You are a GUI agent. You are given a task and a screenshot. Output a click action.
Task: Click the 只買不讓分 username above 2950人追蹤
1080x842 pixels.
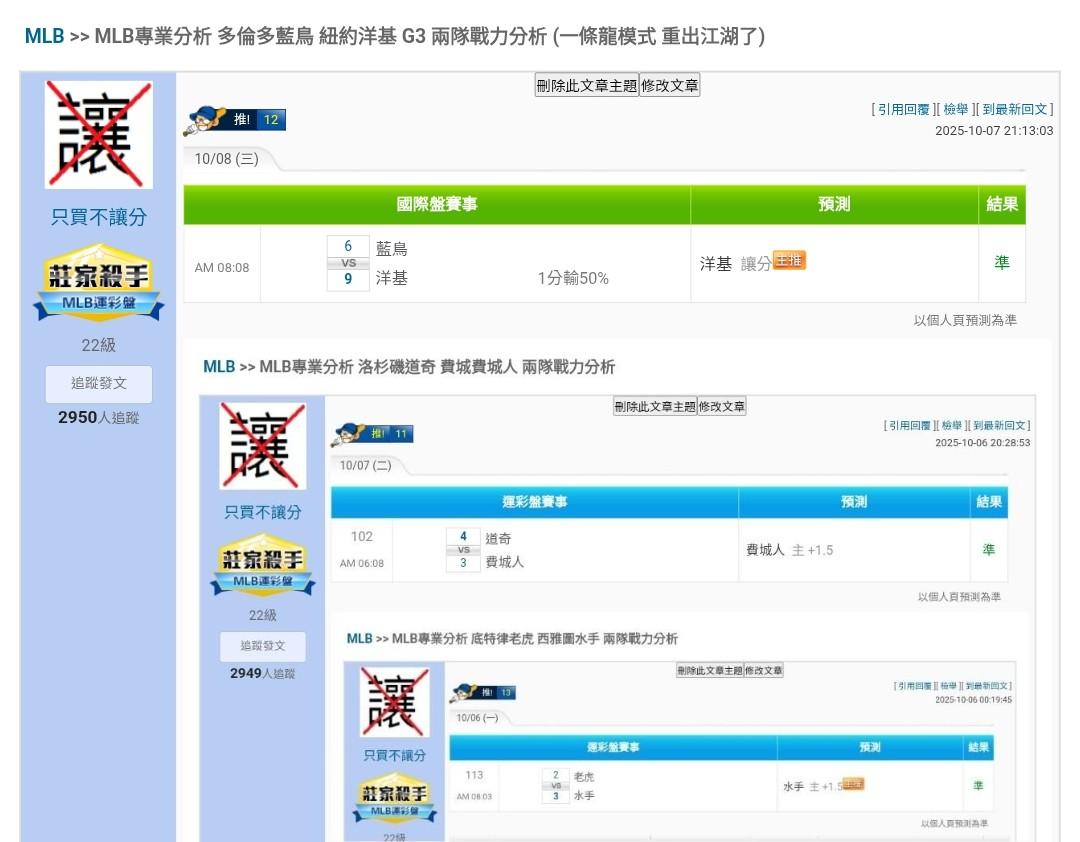[98, 218]
